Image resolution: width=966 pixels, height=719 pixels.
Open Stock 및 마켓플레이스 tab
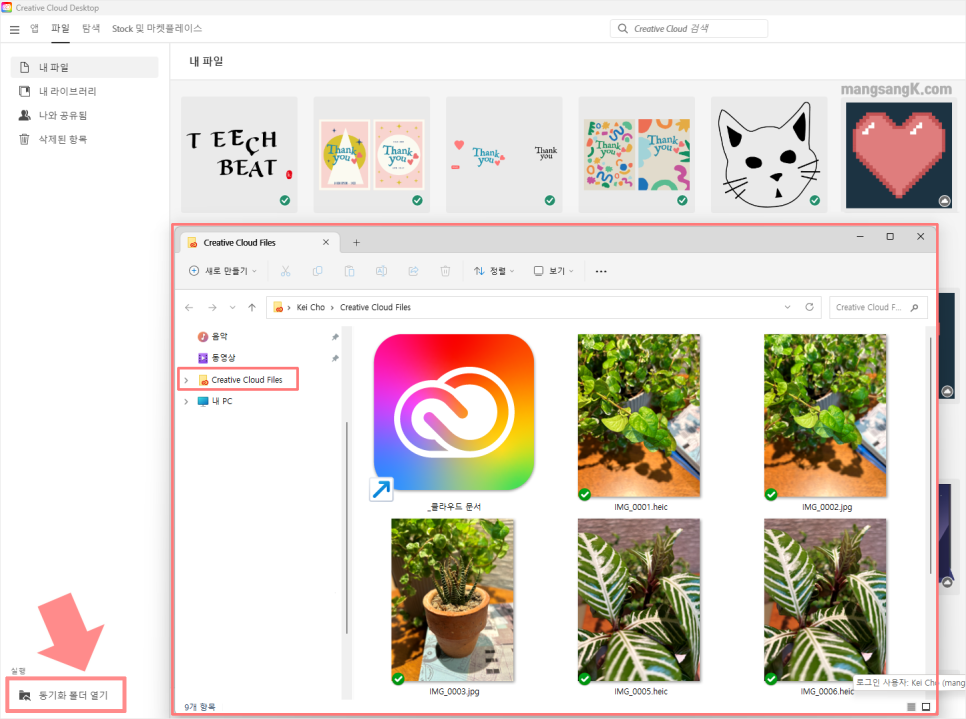coord(156,28)
